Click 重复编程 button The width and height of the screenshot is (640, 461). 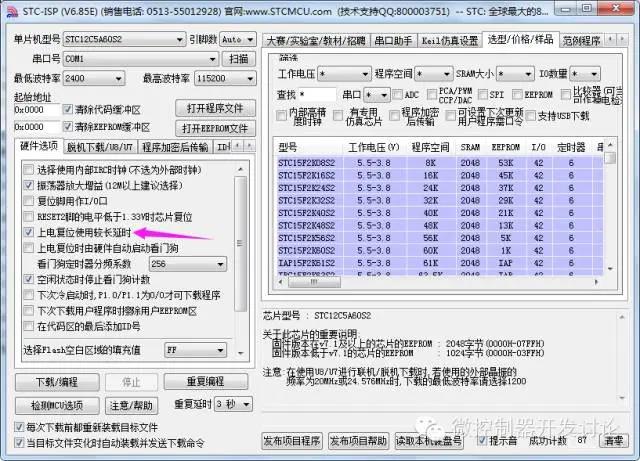click(x=206, y=382)
